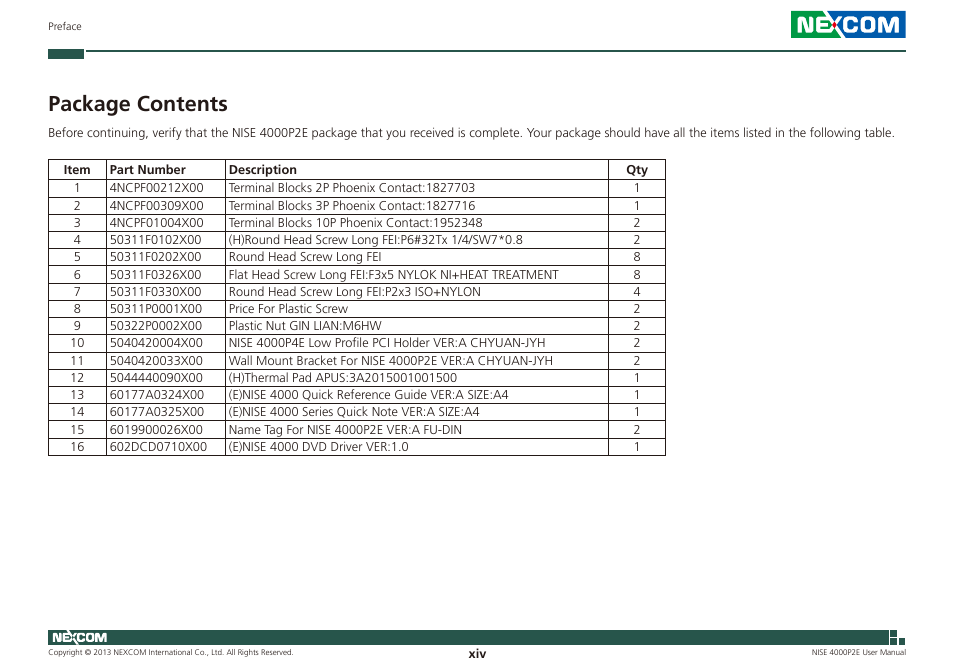Click the Qty value 4 in row 7
954x672 pixels.
tap(636, 291)
